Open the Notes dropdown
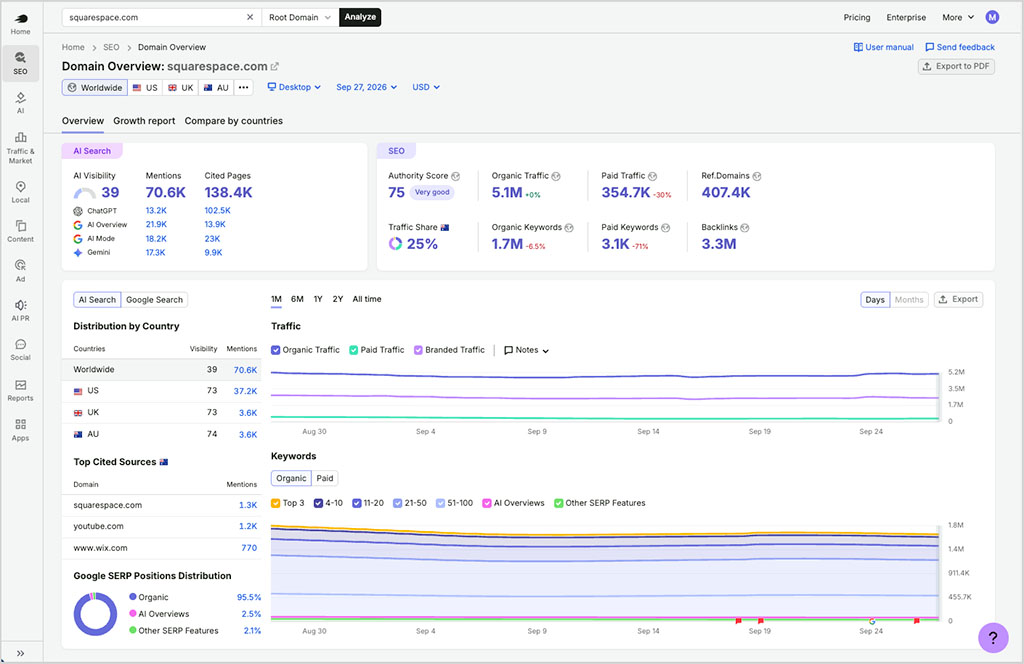The width and height of the screenshot is (1024, 664). [526, 350]
